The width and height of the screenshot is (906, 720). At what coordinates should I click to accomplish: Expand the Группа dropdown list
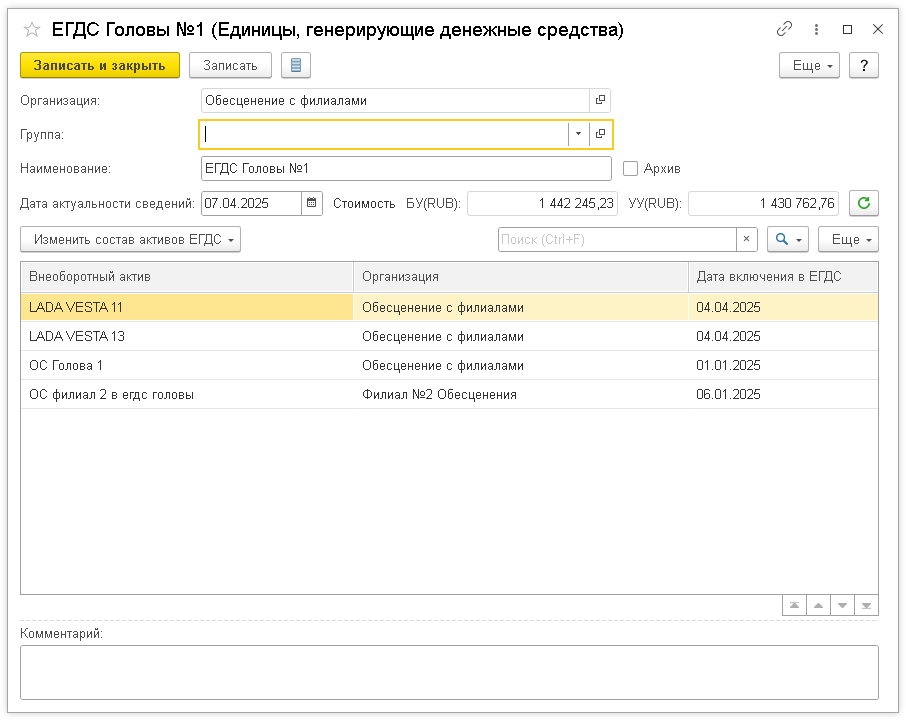click(578, 134)
